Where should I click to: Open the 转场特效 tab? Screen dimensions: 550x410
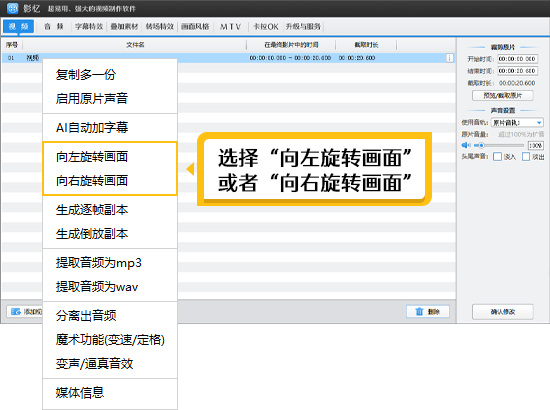[x=160, y=27]
